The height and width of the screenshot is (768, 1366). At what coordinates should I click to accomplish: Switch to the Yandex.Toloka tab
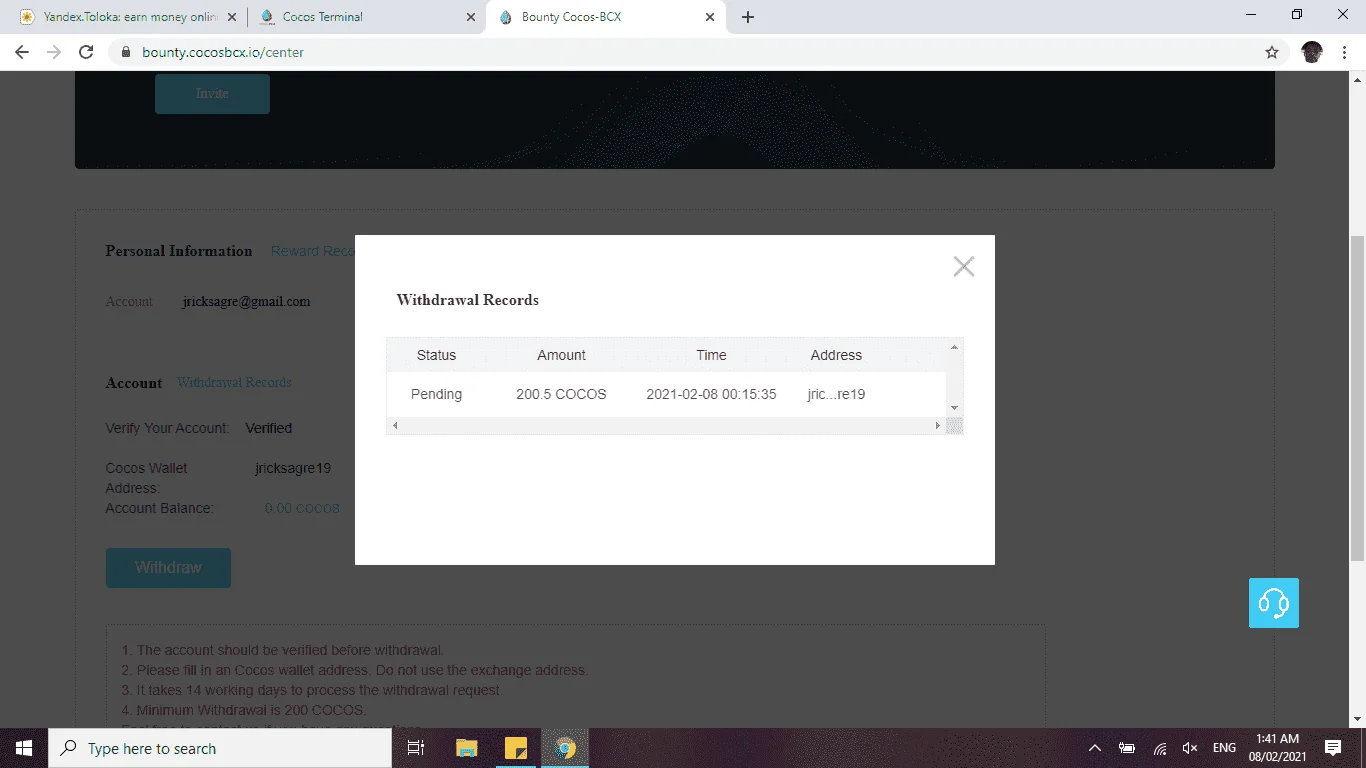(128, 17)
